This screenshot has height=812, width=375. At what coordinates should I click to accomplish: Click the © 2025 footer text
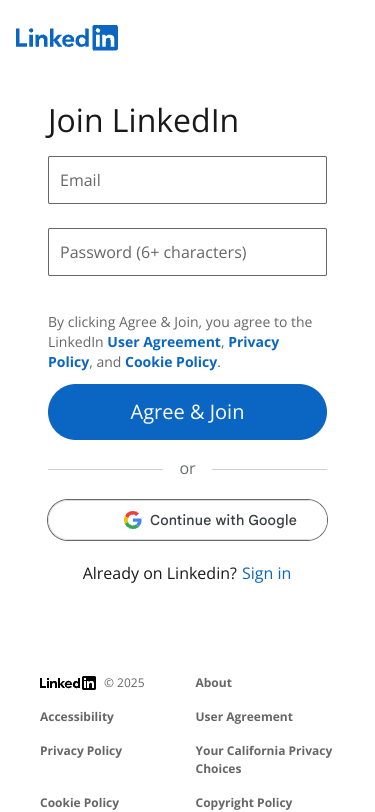(x=124, y=683)
